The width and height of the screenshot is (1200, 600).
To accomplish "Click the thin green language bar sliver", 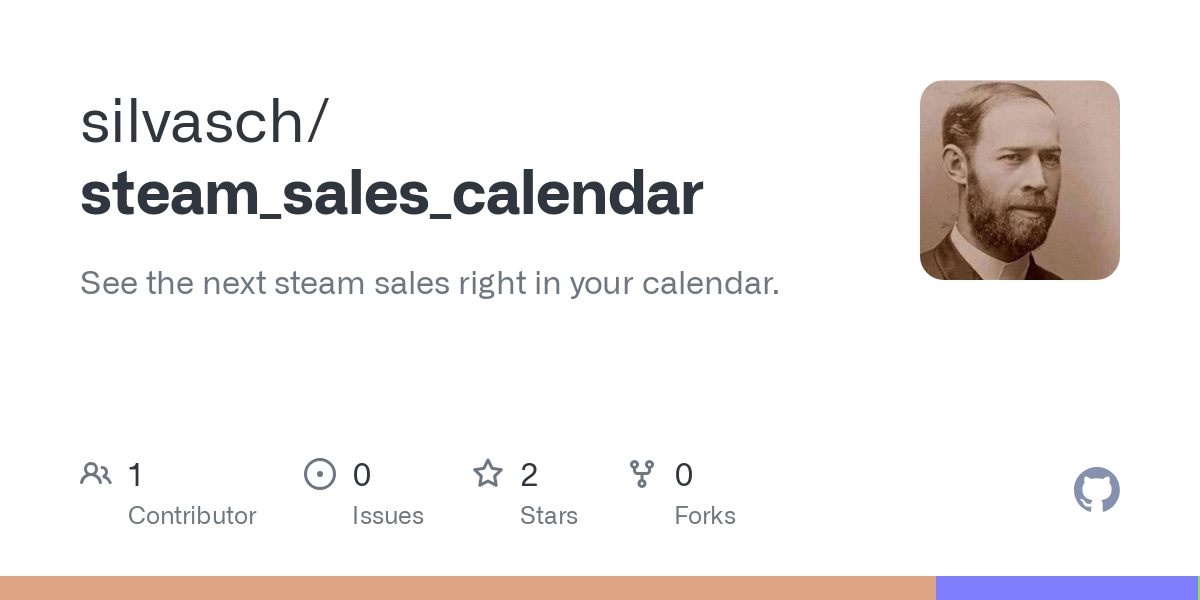I will coord(1198,588).
